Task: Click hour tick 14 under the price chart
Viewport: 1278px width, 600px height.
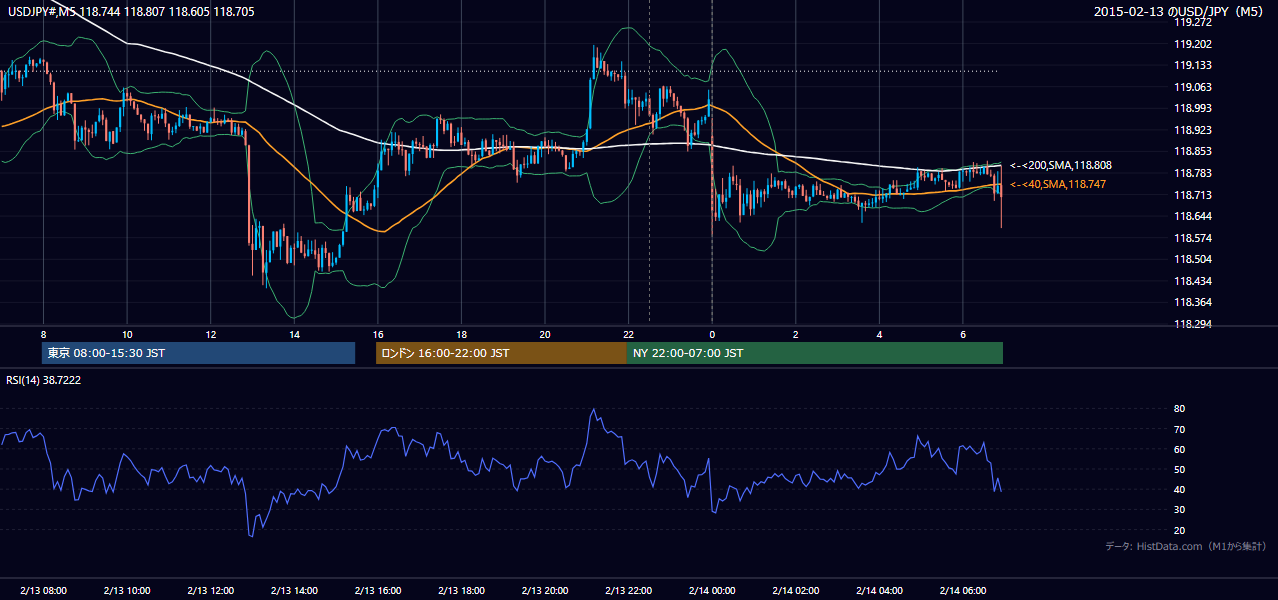Action: click(294, 333)
